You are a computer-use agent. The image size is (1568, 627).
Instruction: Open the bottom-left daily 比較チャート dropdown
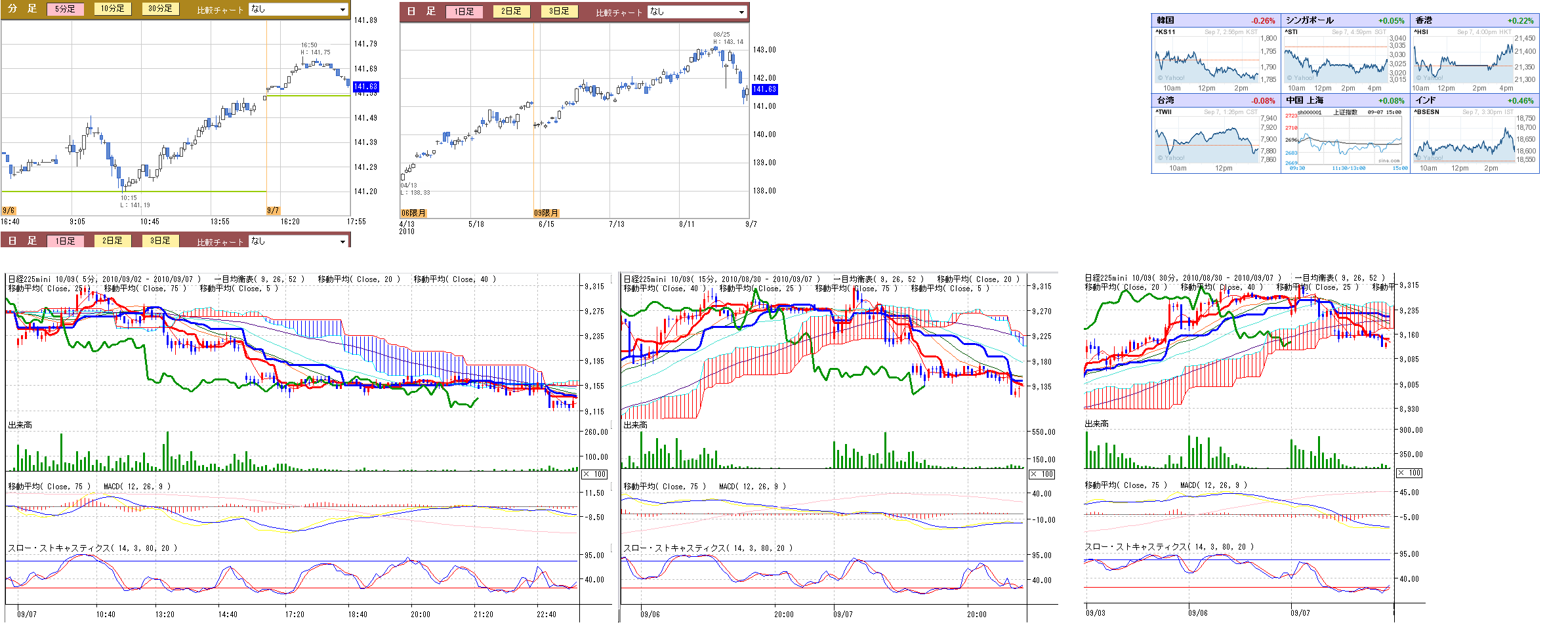pyautogui.click(x=299, y=241)
